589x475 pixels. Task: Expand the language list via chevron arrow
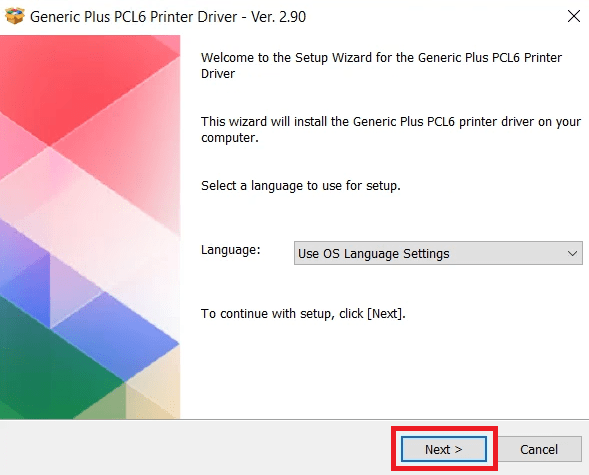572,253
